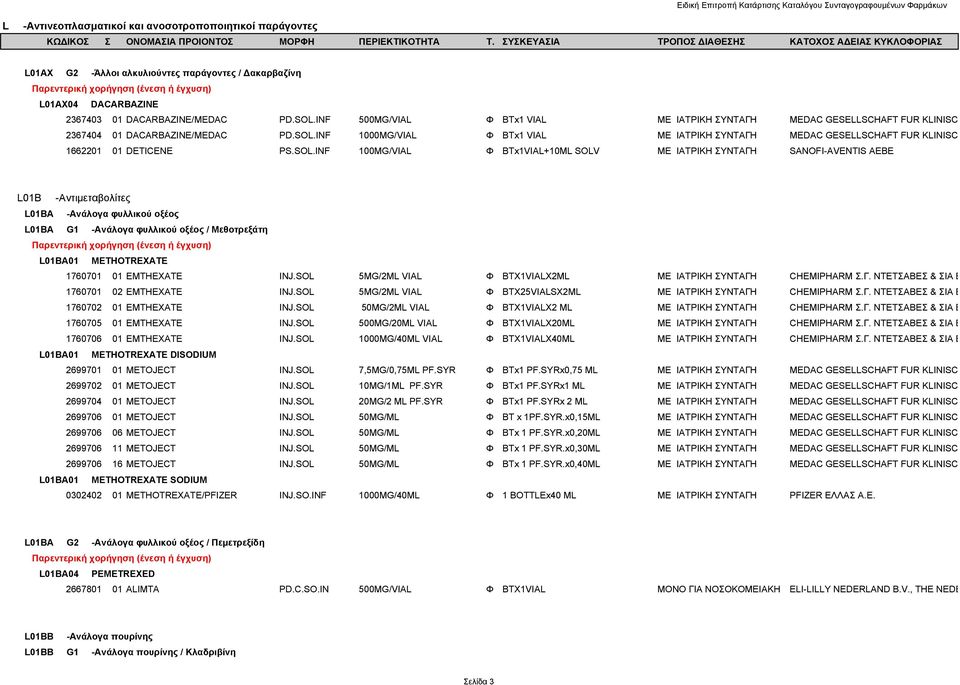This screenshot has height=685, width=960.
Task: Click the '500MG/20ML VIAL' content value
Action: pyautogui.click(x=398, y=323)
